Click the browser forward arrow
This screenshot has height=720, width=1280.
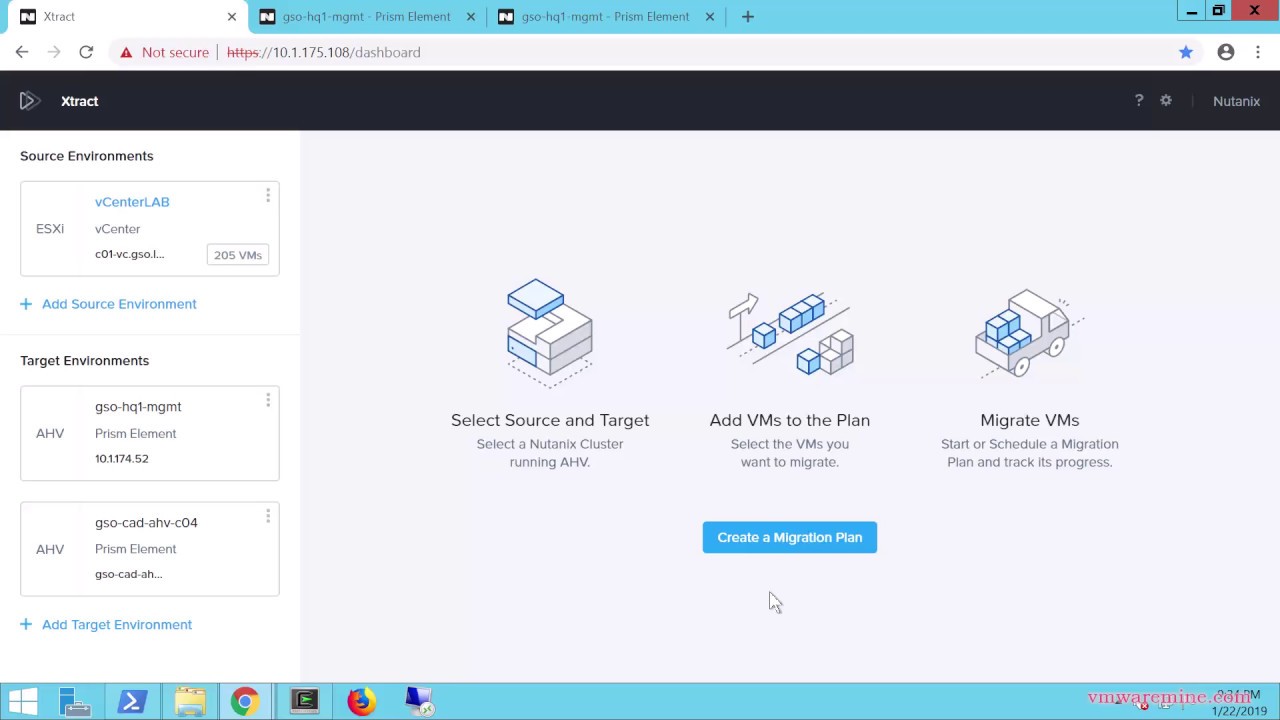(x=54, y=52)
